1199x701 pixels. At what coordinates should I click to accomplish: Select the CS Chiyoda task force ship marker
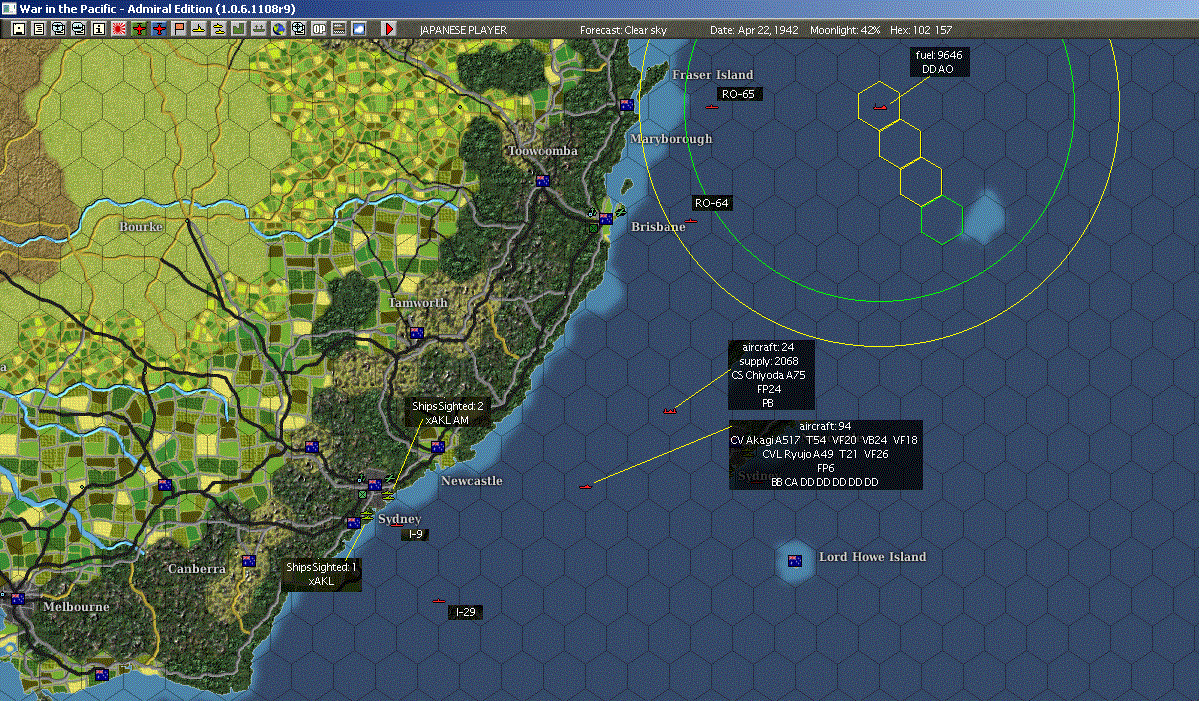(x=670, y=411)
